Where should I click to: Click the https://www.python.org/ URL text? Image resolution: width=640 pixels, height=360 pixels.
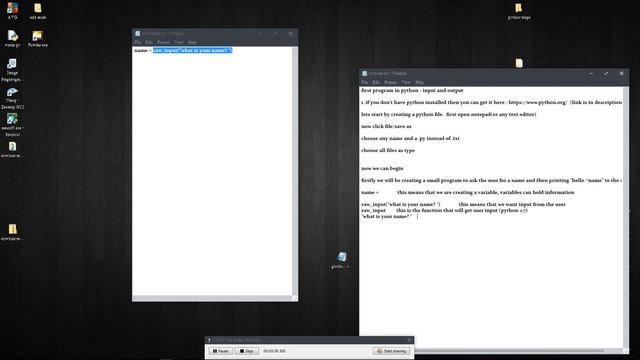pos(538,102)
